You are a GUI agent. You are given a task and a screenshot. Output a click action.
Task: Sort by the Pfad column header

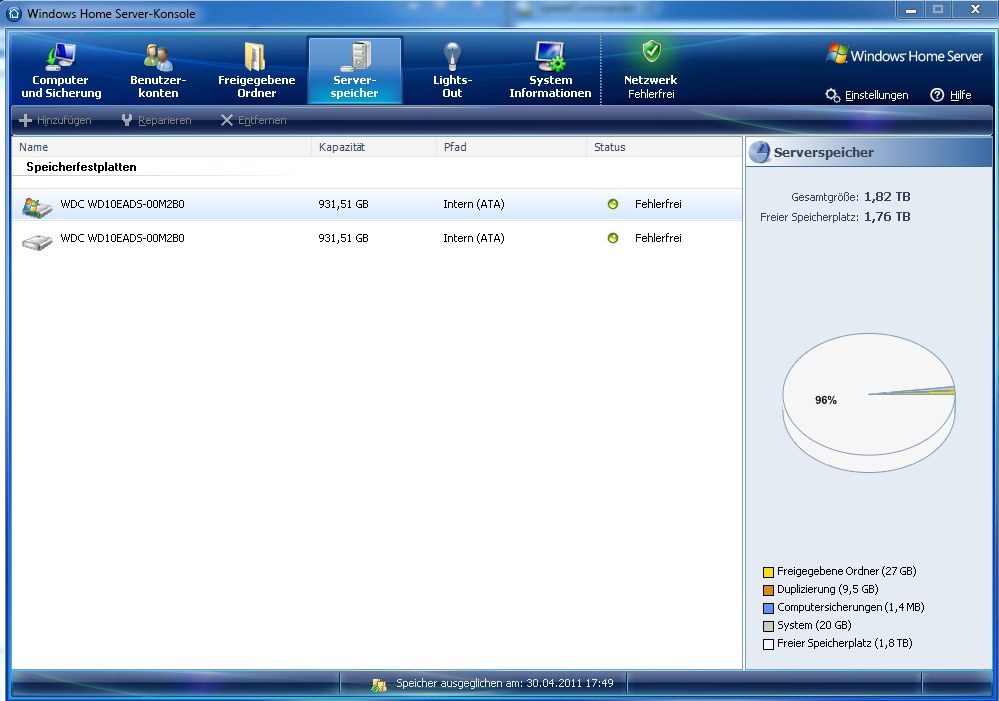coord(512,147)
